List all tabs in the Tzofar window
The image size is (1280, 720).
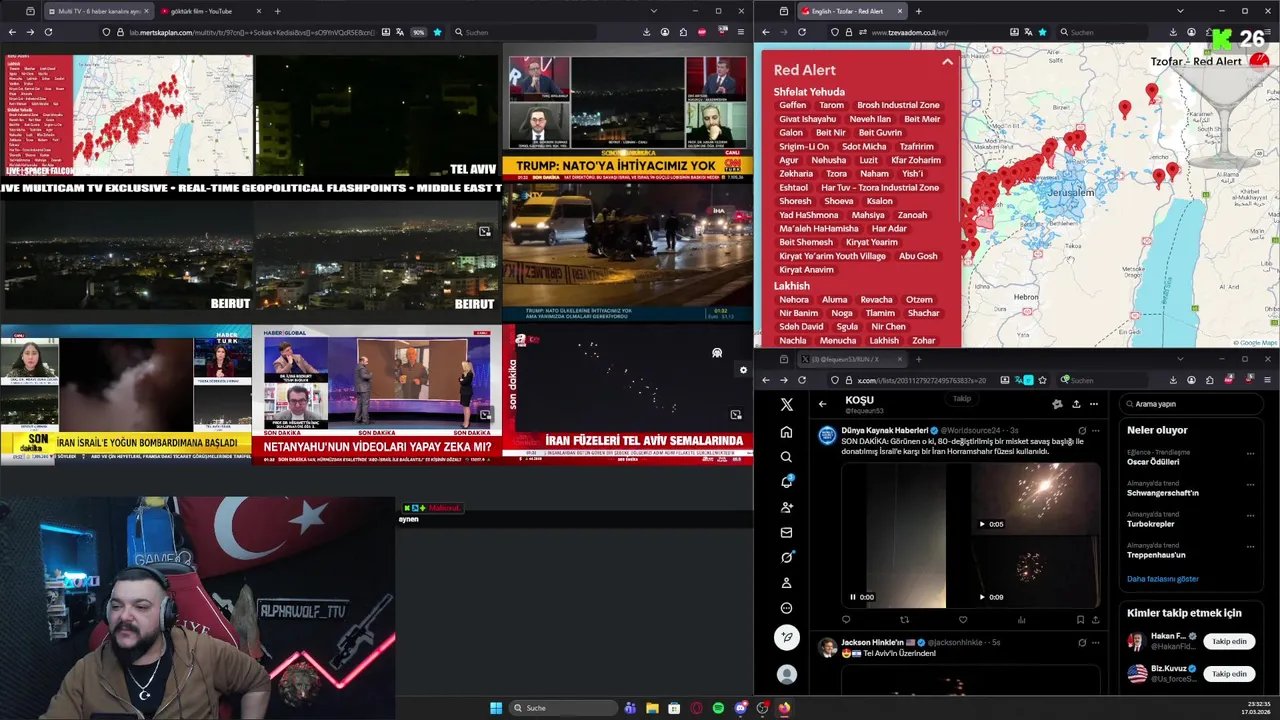[1180, 11]
